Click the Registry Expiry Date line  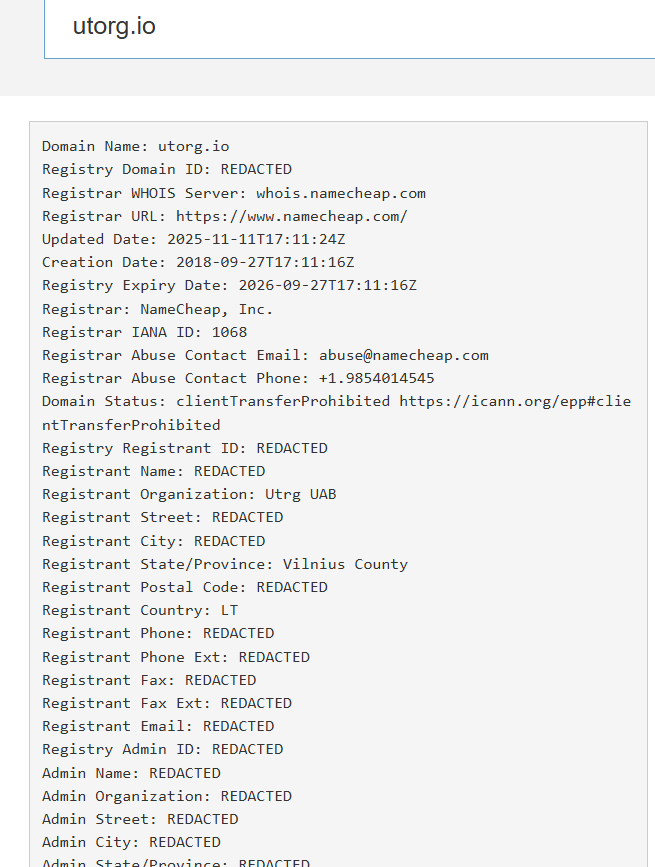pyautogui.click(x=229, y=285)
